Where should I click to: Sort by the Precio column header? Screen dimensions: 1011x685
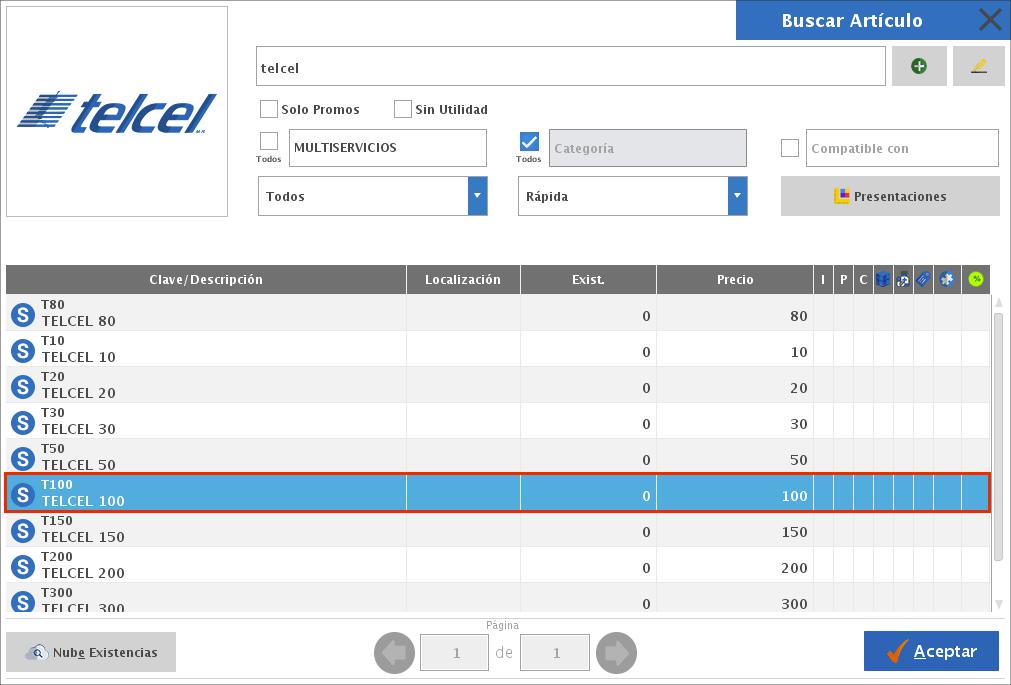coord(735,280)
